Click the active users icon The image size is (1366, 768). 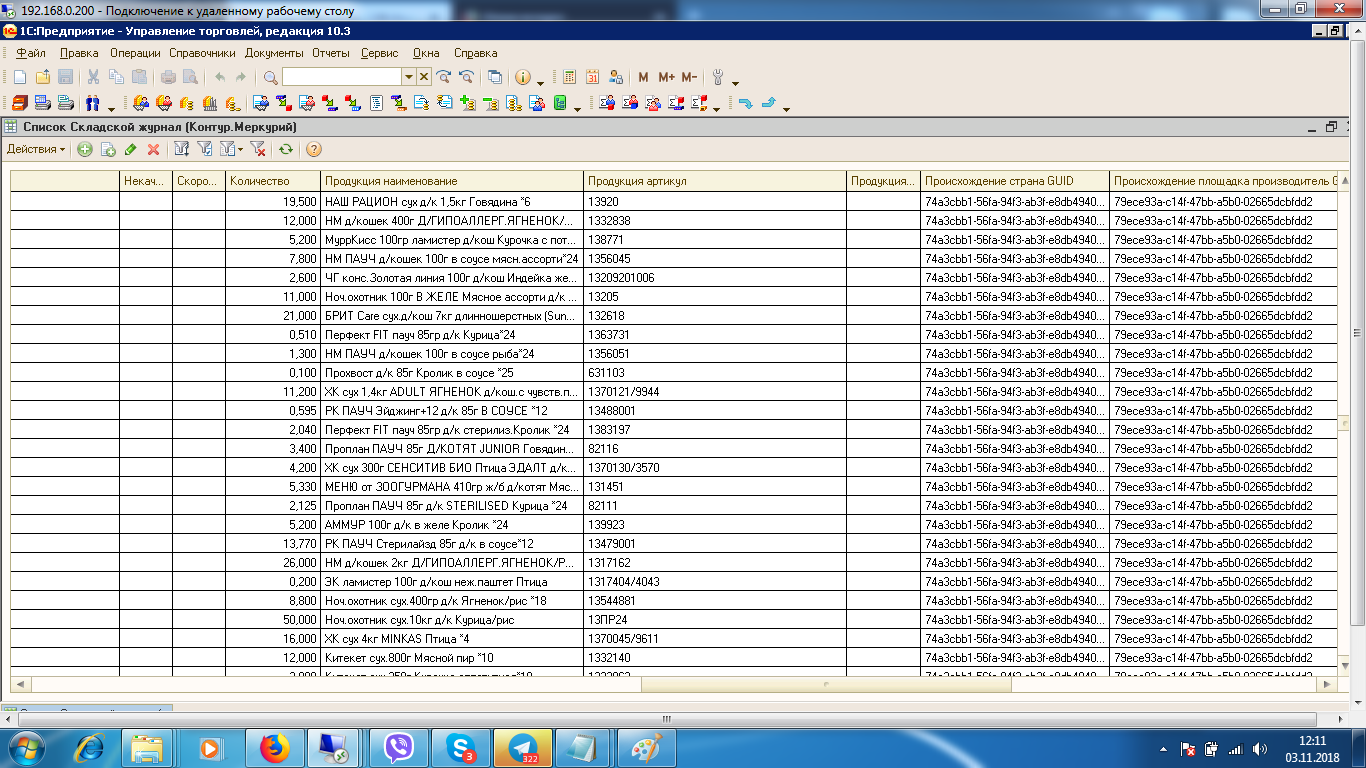(x=615, y=77)
